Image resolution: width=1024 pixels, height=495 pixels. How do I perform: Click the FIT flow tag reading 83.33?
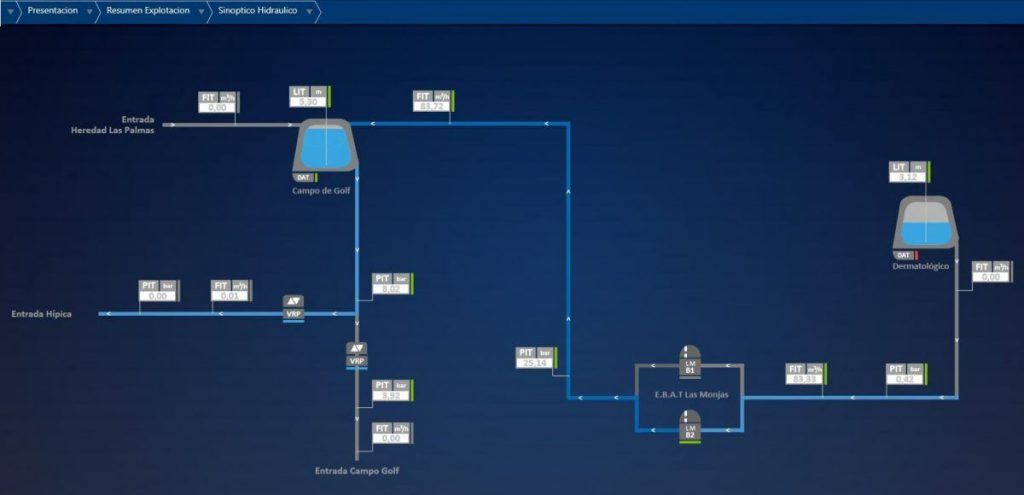[807, 374]
